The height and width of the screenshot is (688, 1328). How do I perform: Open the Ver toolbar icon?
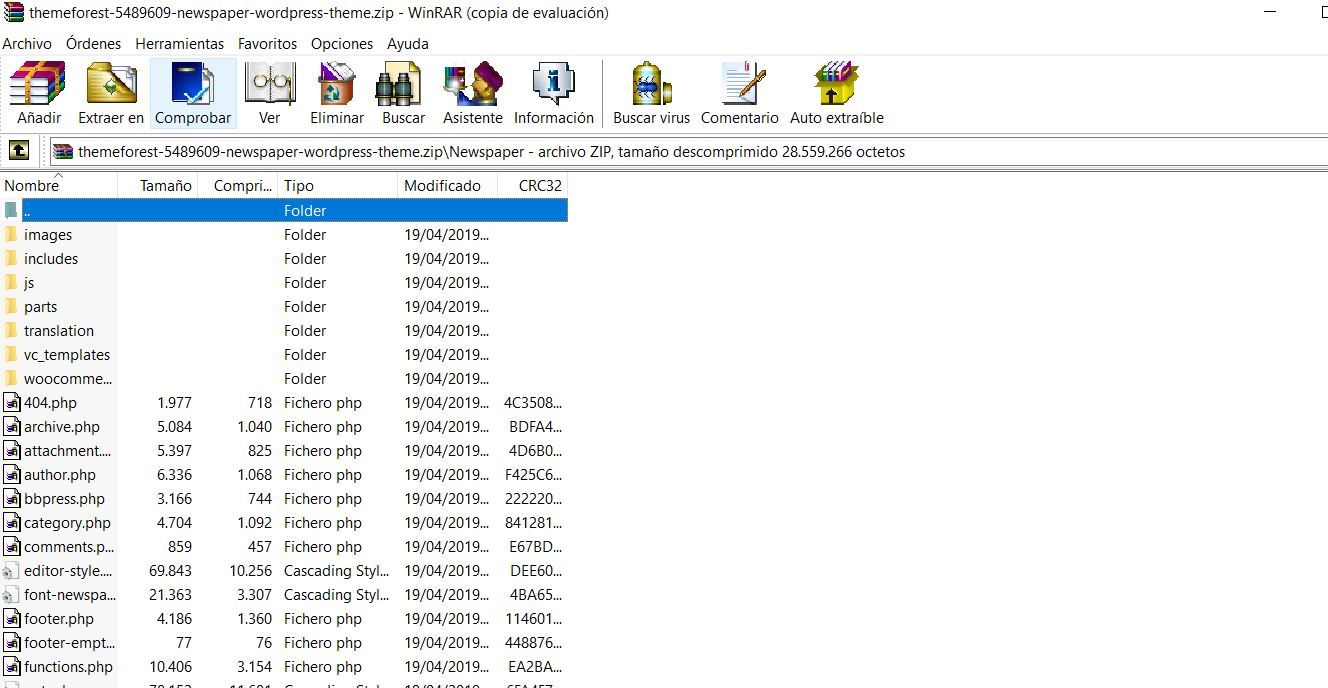coord(270,84)
